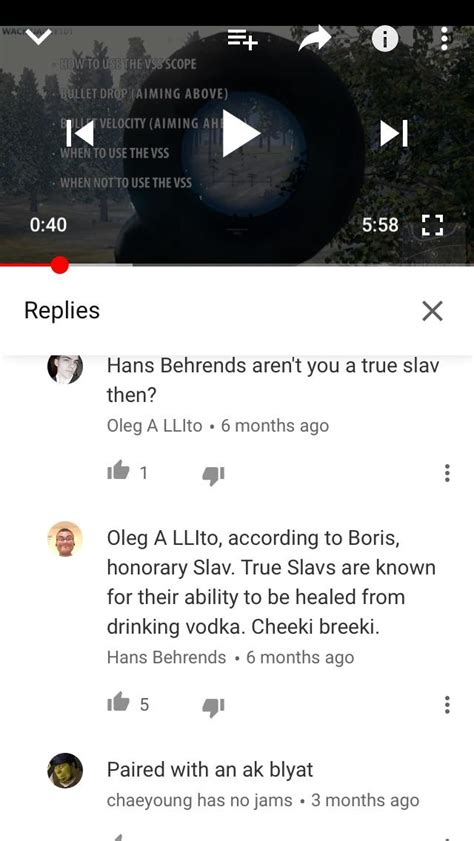Dislike Oleg A LLIto's reply

point(213,475)
